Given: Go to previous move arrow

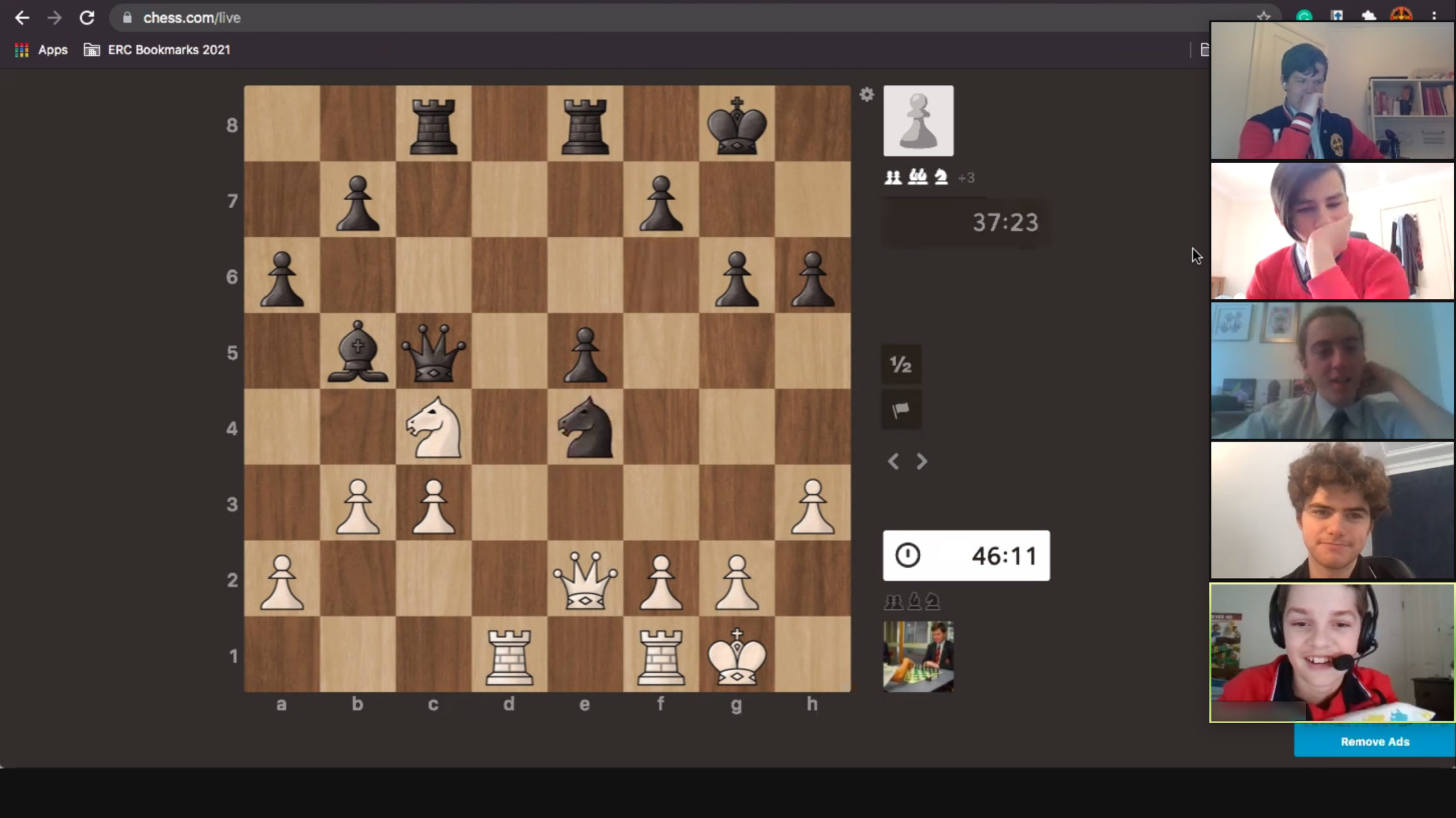Looking at the screenshot, I should 893,461.
